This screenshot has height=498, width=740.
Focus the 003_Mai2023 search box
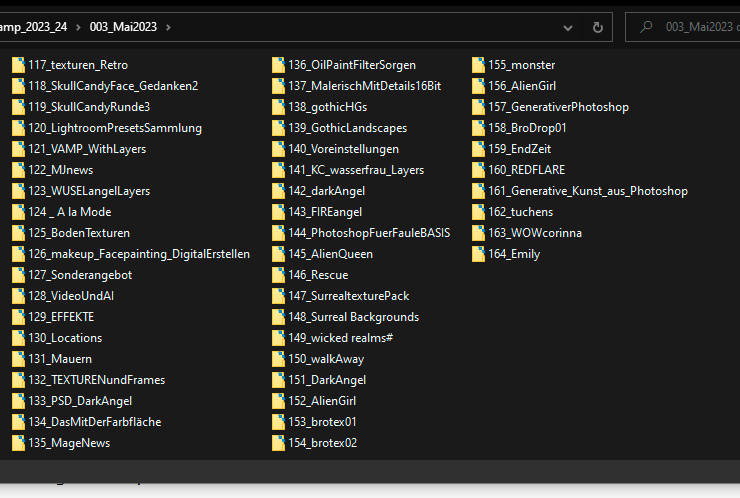coord(700,27)
